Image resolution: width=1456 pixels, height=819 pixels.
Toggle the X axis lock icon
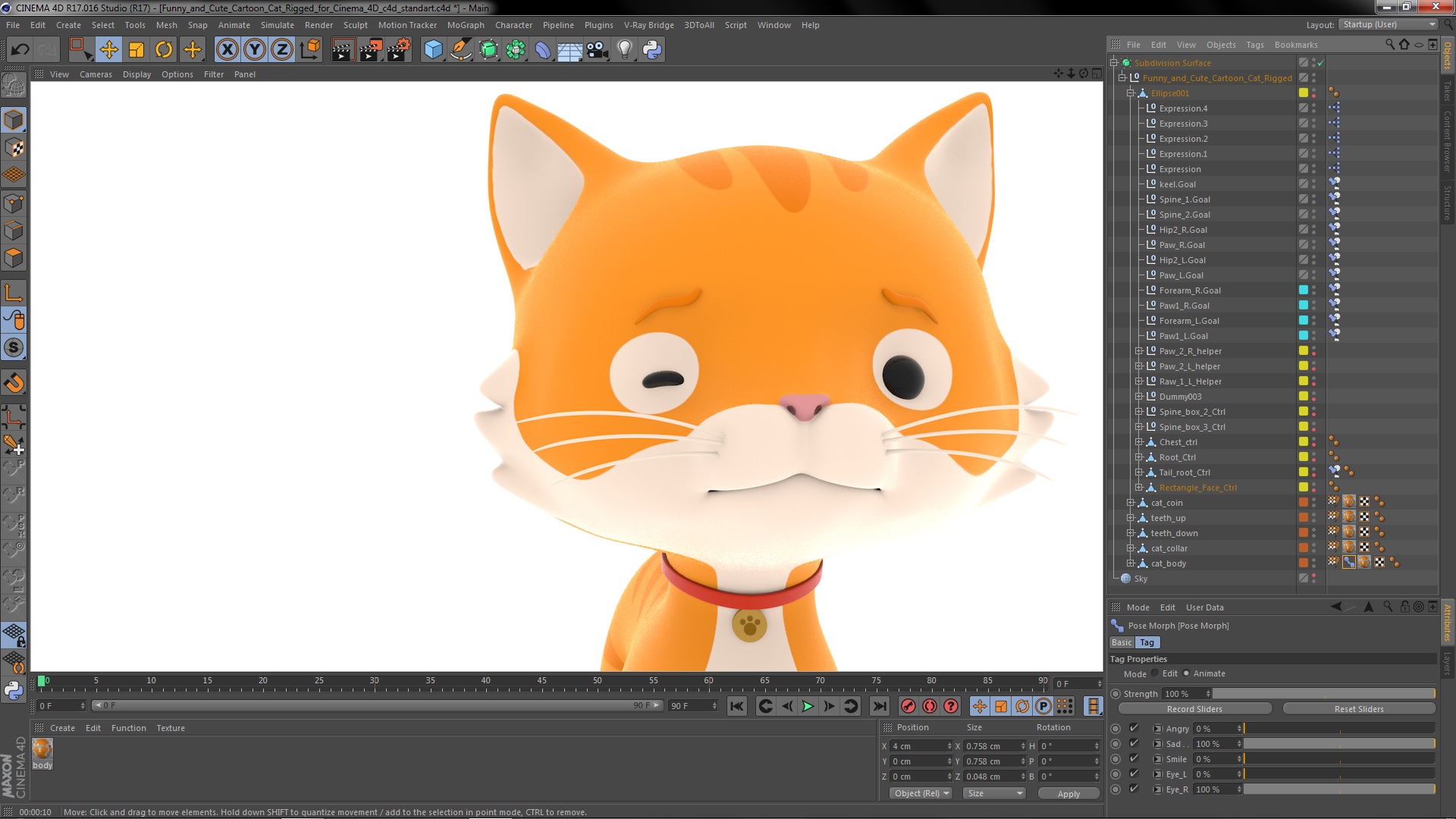point(227,50)
